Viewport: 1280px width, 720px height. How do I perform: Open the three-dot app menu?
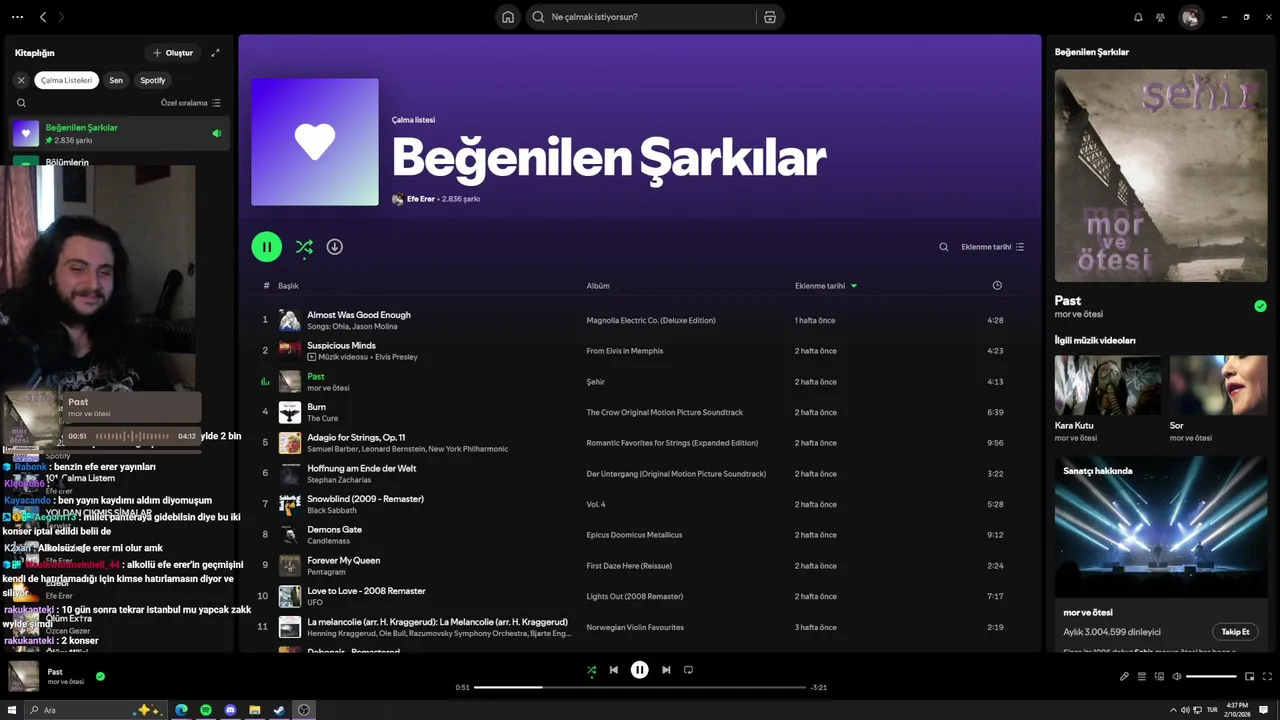(x=17, y=17)
